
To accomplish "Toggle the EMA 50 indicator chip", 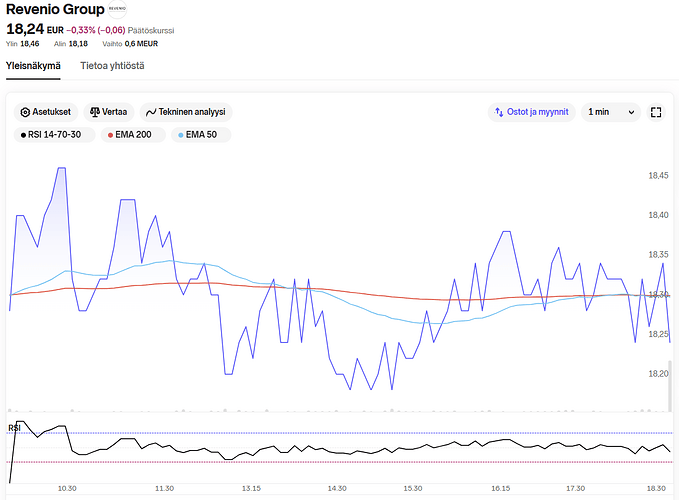I will click(x=200, y=135).
